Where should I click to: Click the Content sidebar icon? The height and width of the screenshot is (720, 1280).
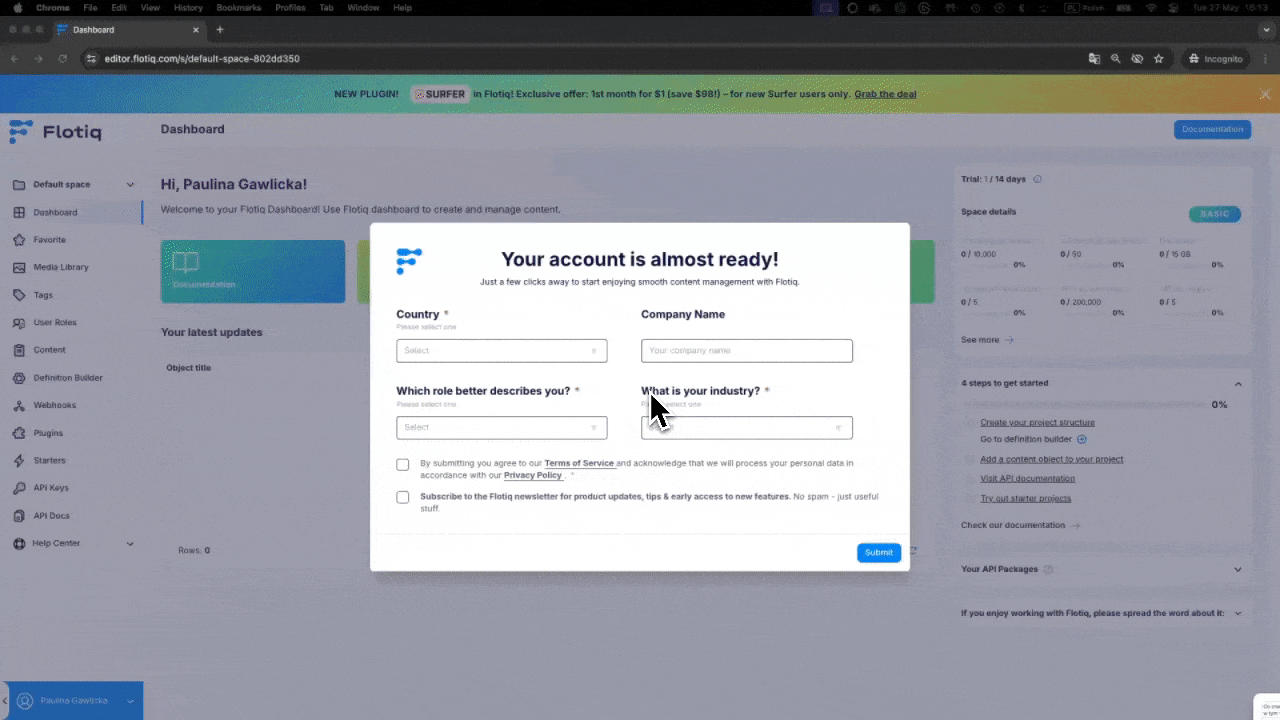19,350
